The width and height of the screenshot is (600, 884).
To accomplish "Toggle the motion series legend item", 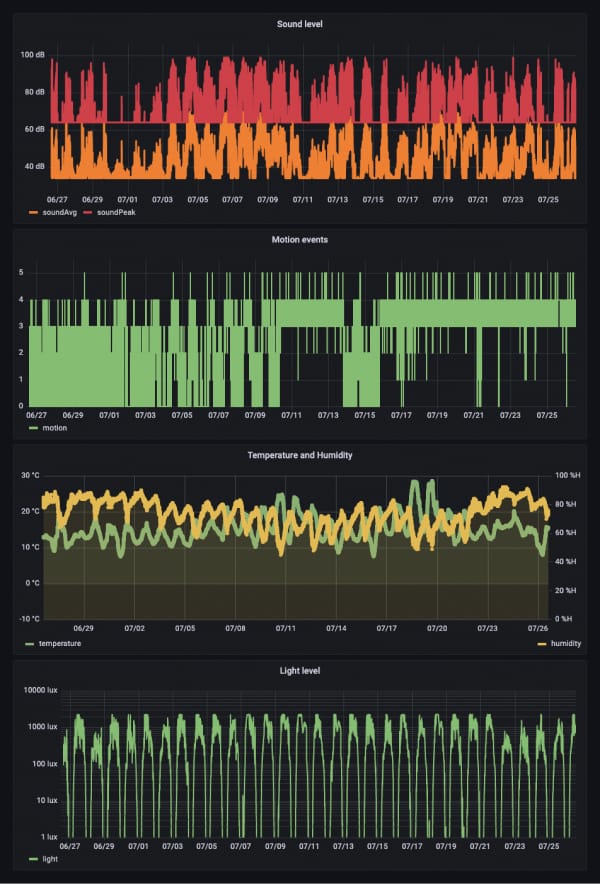I will (55, 428).
